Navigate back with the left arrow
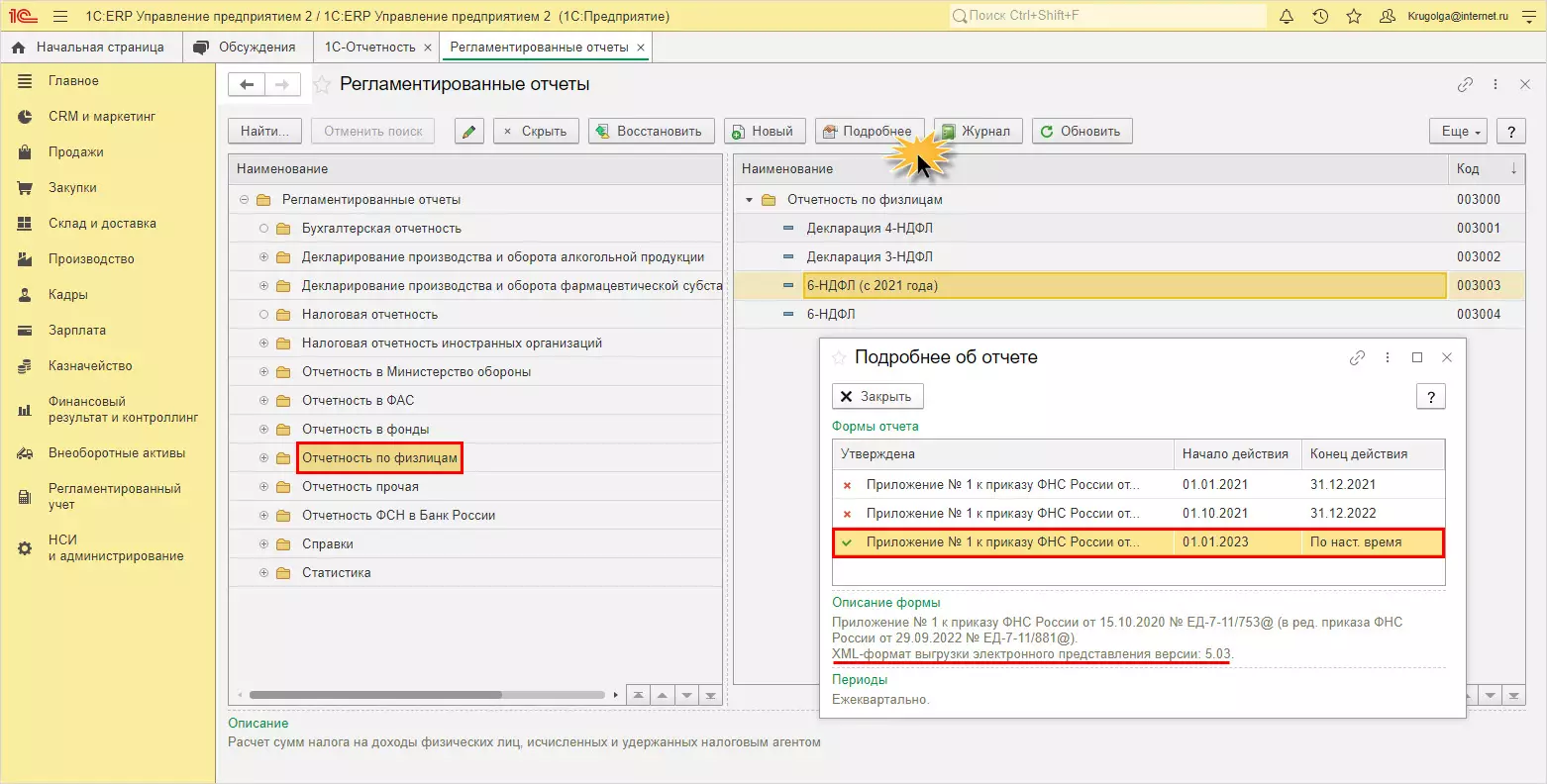1547x784 pixels. click(x=247, y=85)
